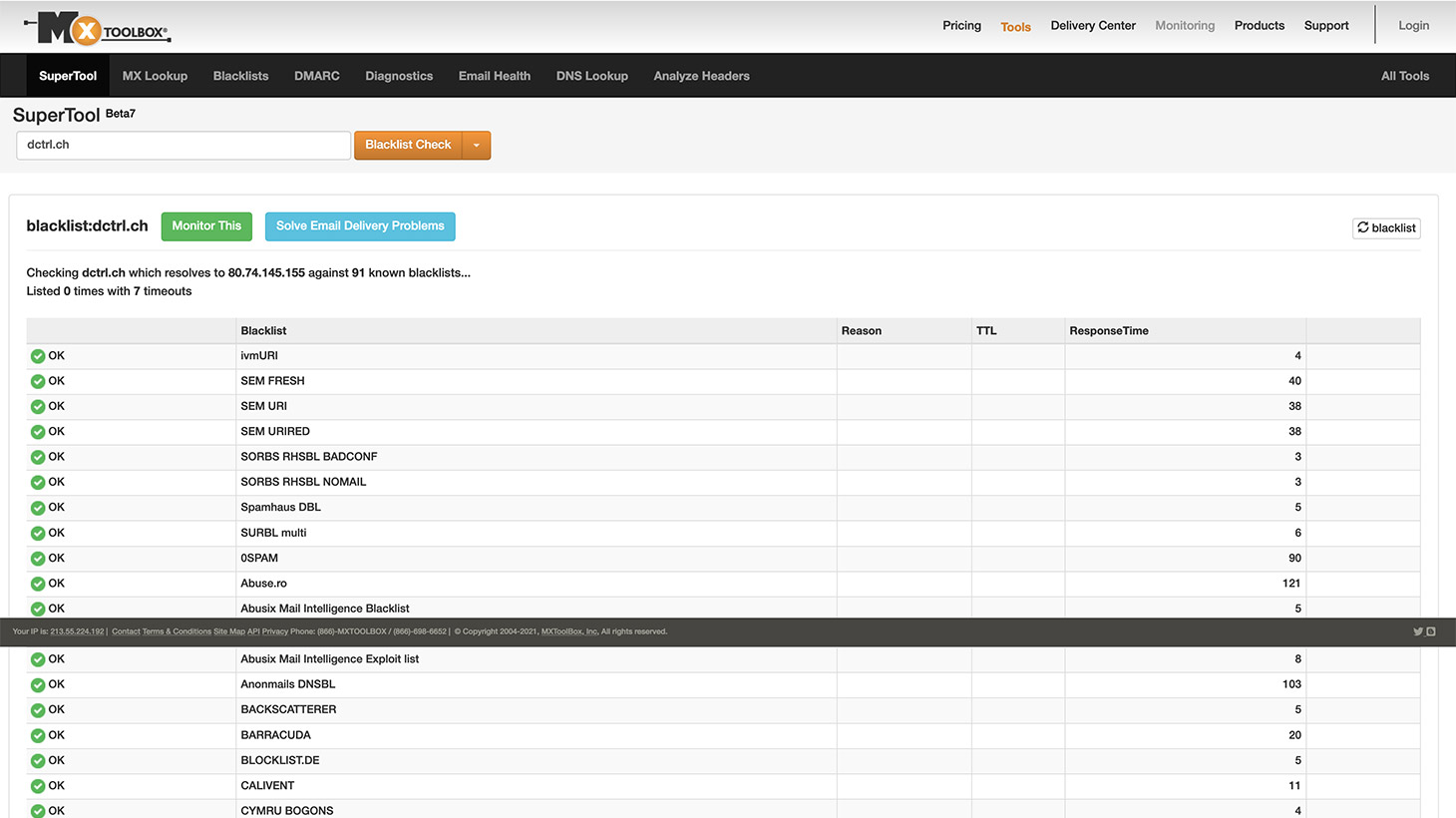Click Solve Email Delivery Problems button
Screen dimensions: 1456x818
[x=360, y=226]
